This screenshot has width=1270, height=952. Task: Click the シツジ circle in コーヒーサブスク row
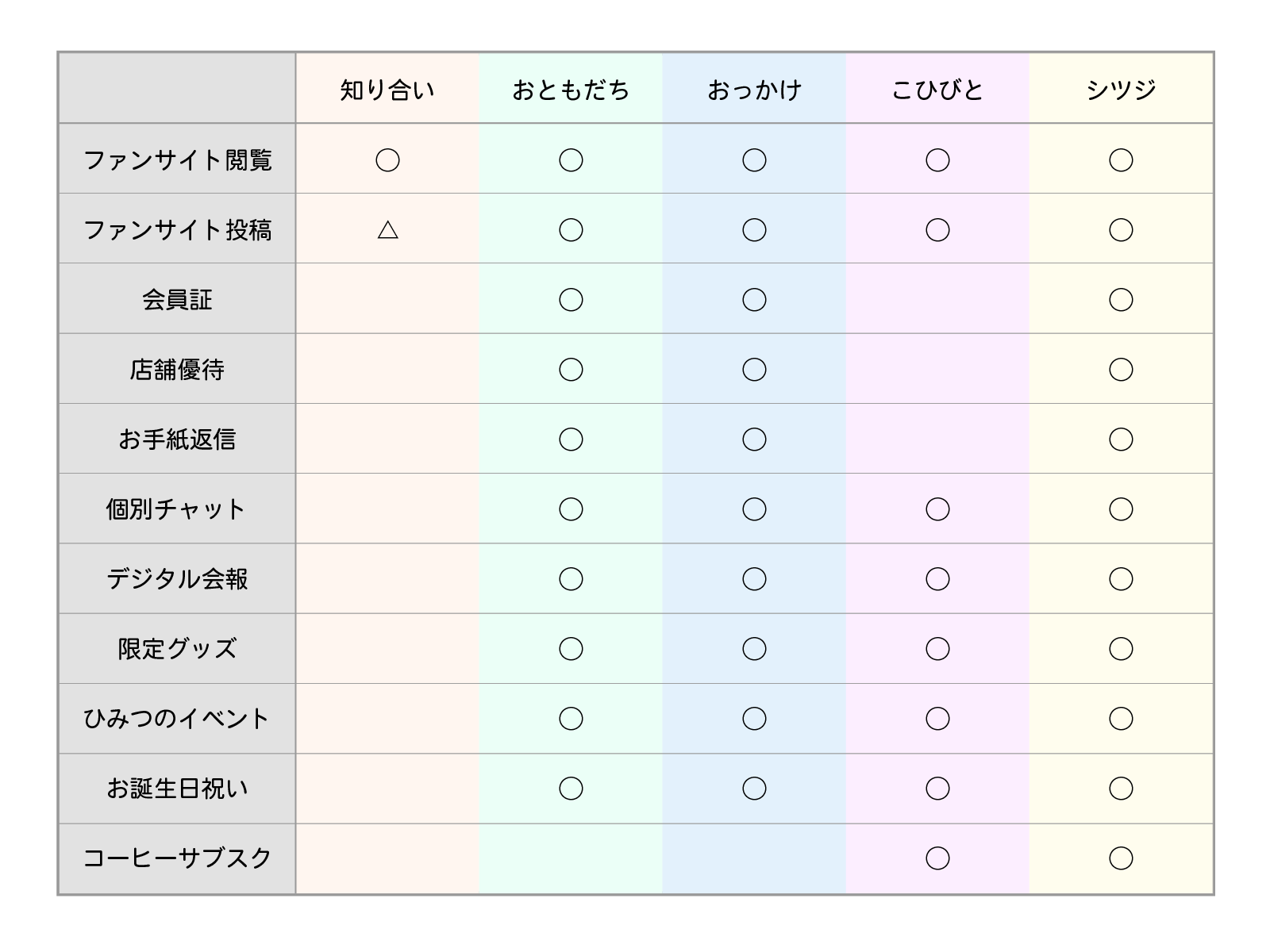point(1121,858)
